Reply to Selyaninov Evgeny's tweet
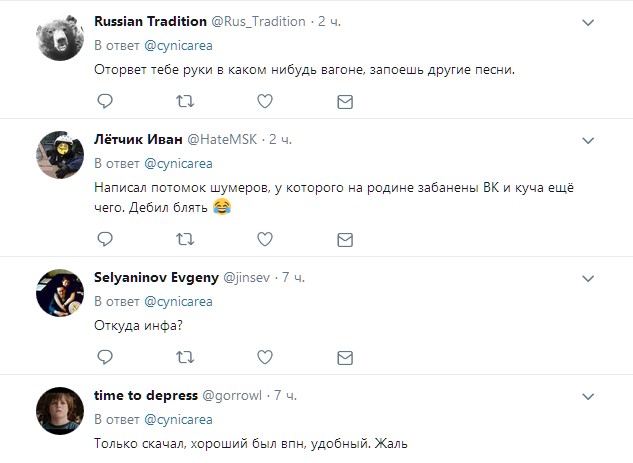Screen dimensions: 633x463 click(x=105, y=356)
